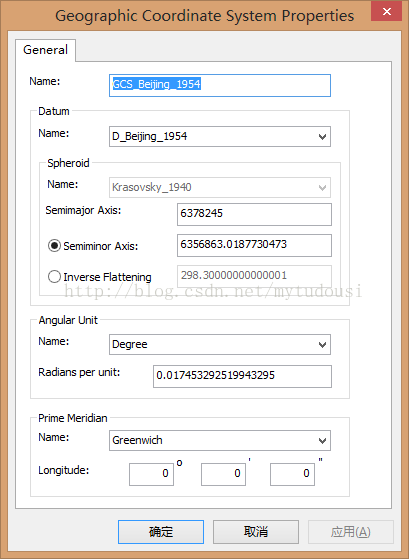The width and height of the screenshot is (409, 560).
Task: Click the Angular Unit group heading
Action: pos(68,320)
